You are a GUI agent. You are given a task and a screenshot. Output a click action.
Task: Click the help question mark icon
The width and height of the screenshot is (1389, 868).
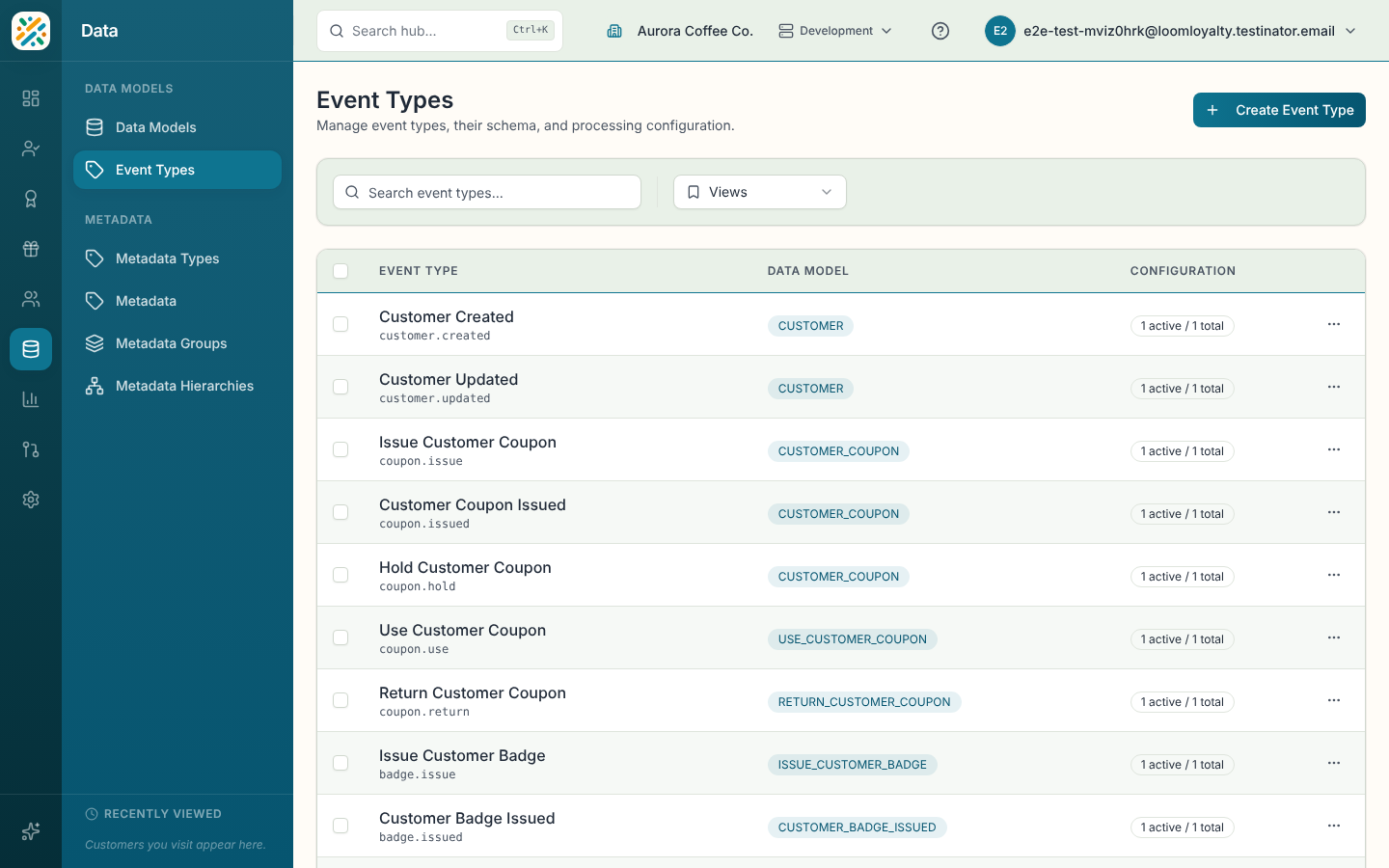(x=940, y=31)
